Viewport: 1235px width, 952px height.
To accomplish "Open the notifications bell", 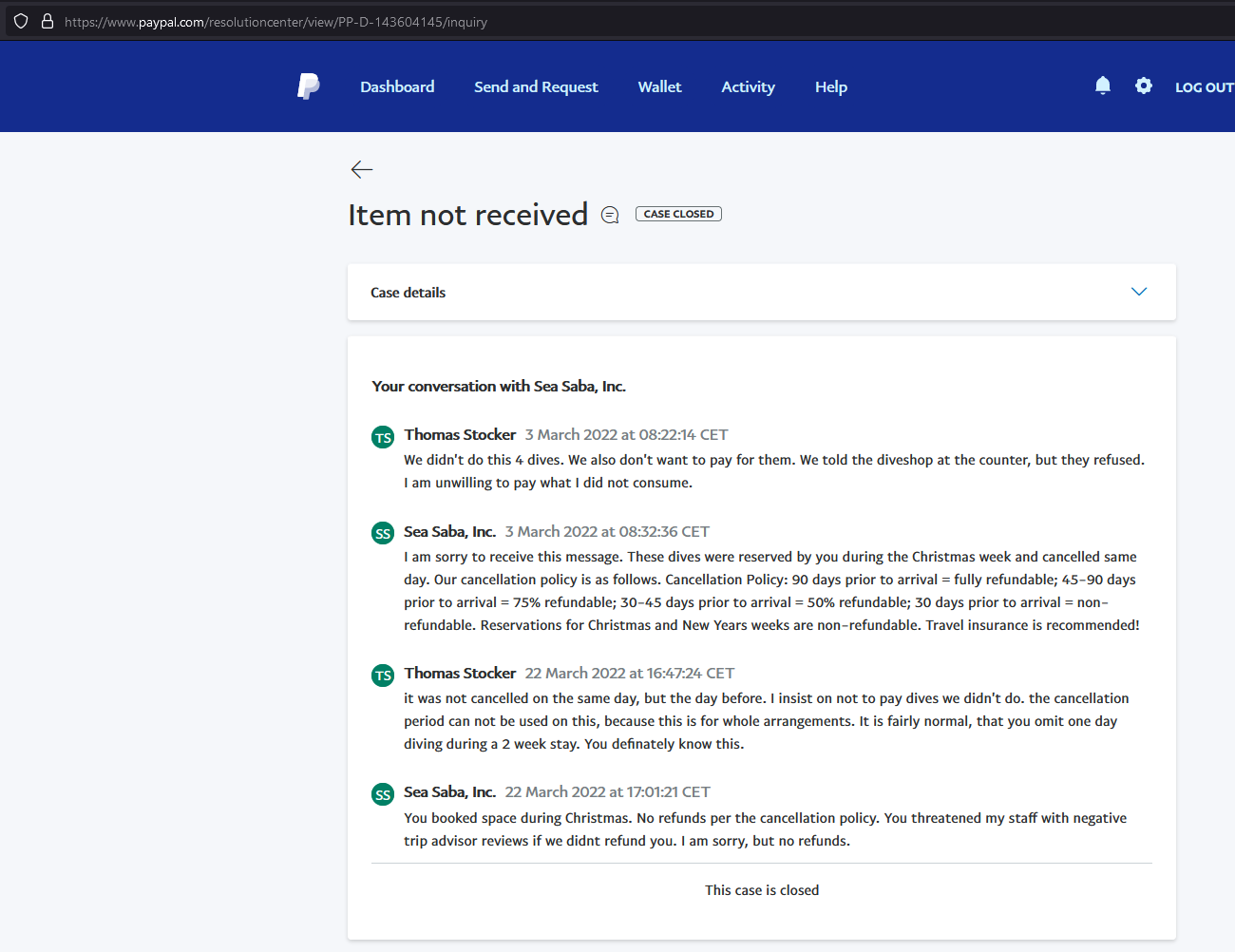I will 1102,86.
